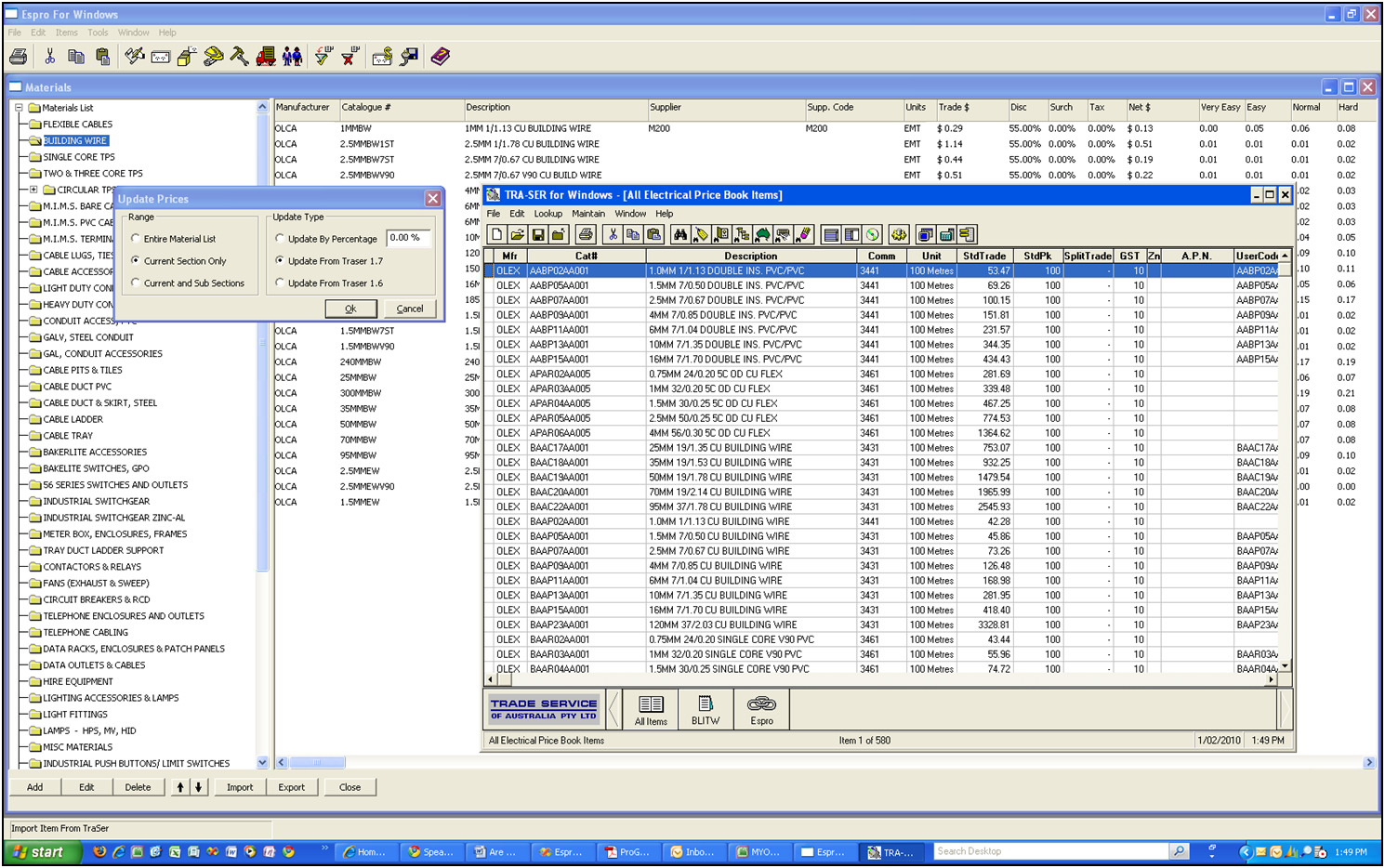Screen dimensions: 1385x868
Task: Click the materials tree scrollbar down arrow
Action: click(x=262, y=762)
